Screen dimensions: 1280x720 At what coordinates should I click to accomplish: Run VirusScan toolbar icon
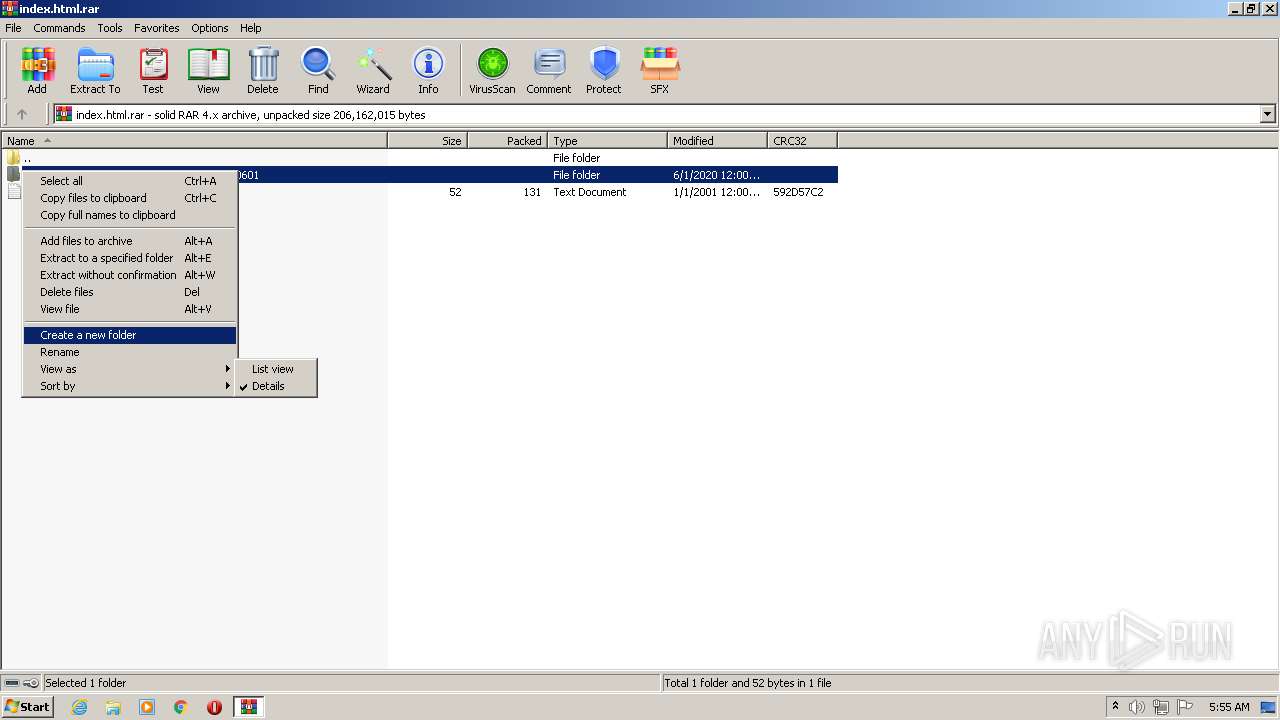[x=492, y=71]
